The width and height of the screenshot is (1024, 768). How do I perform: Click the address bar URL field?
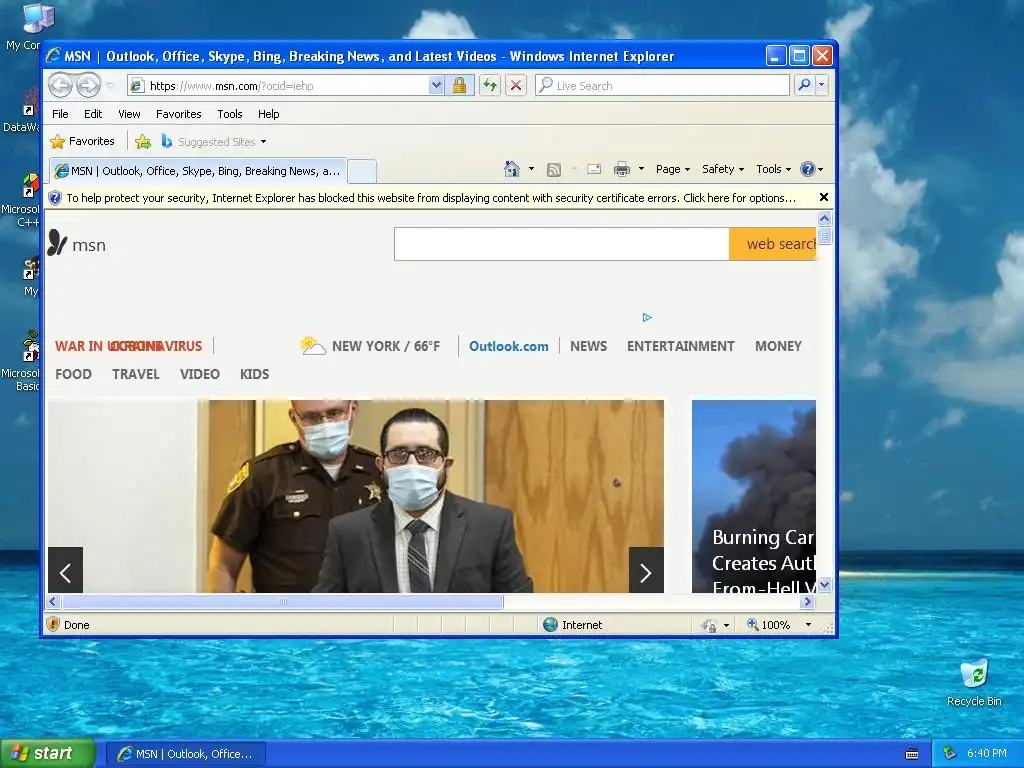[x=278, y=86]
